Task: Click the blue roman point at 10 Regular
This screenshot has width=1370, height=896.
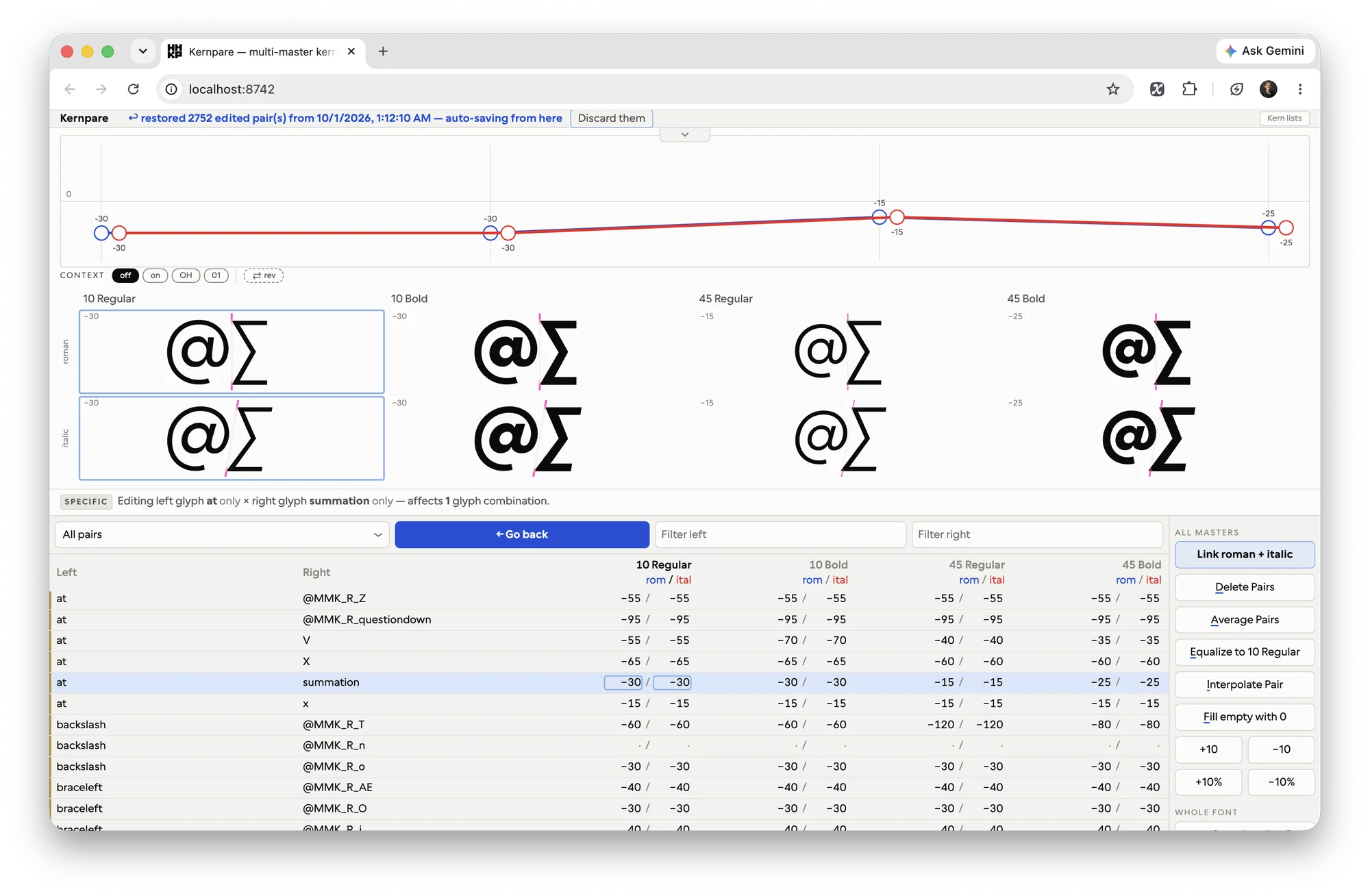Action: pyautogui.click(x=101, y=233)
